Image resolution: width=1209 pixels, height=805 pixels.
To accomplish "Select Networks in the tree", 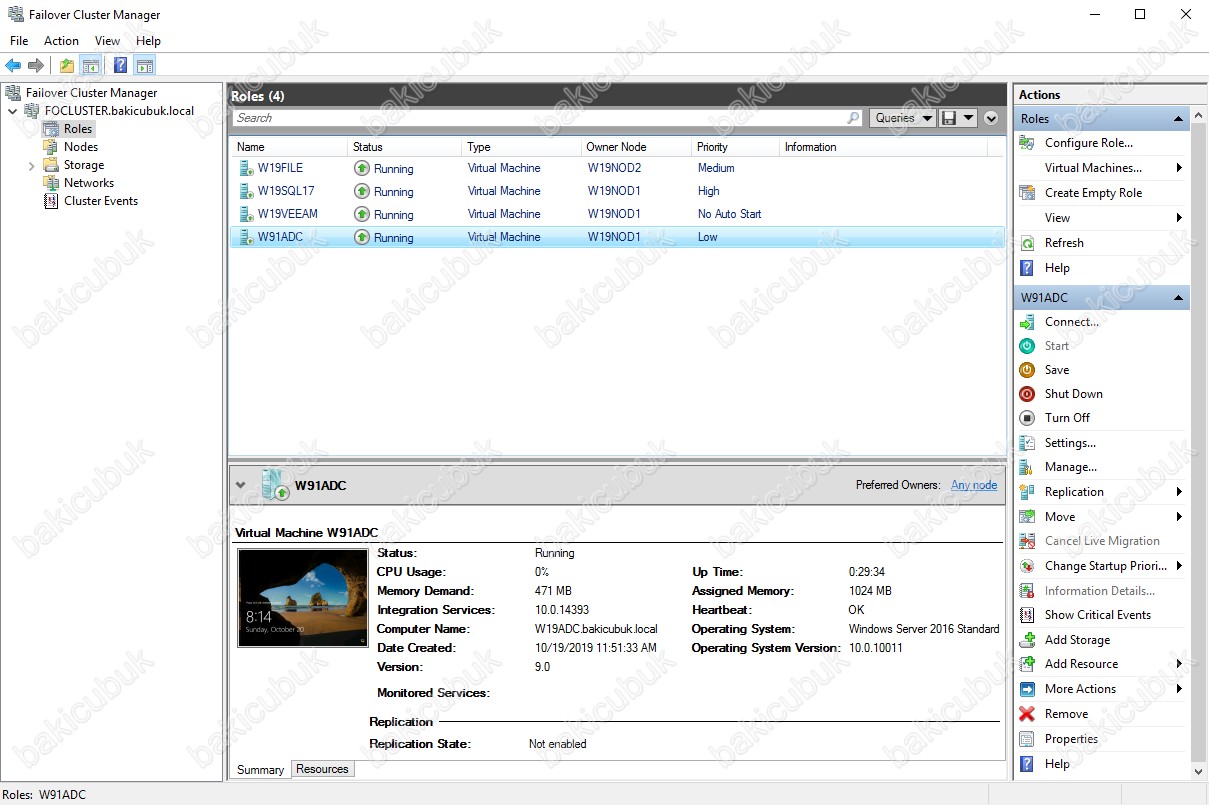I will point(88,183).
